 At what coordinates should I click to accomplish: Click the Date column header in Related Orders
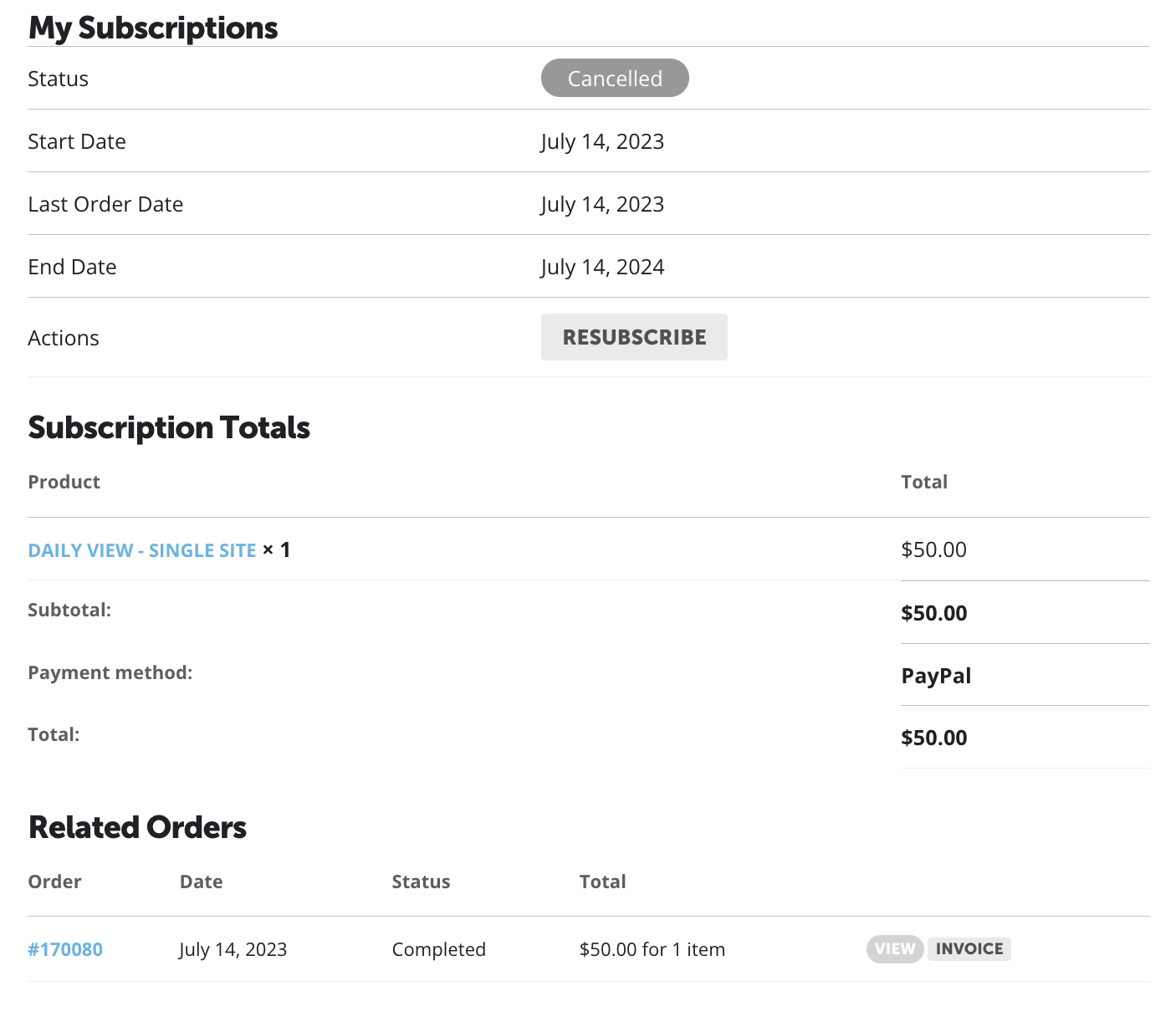(x=201, y=881)
